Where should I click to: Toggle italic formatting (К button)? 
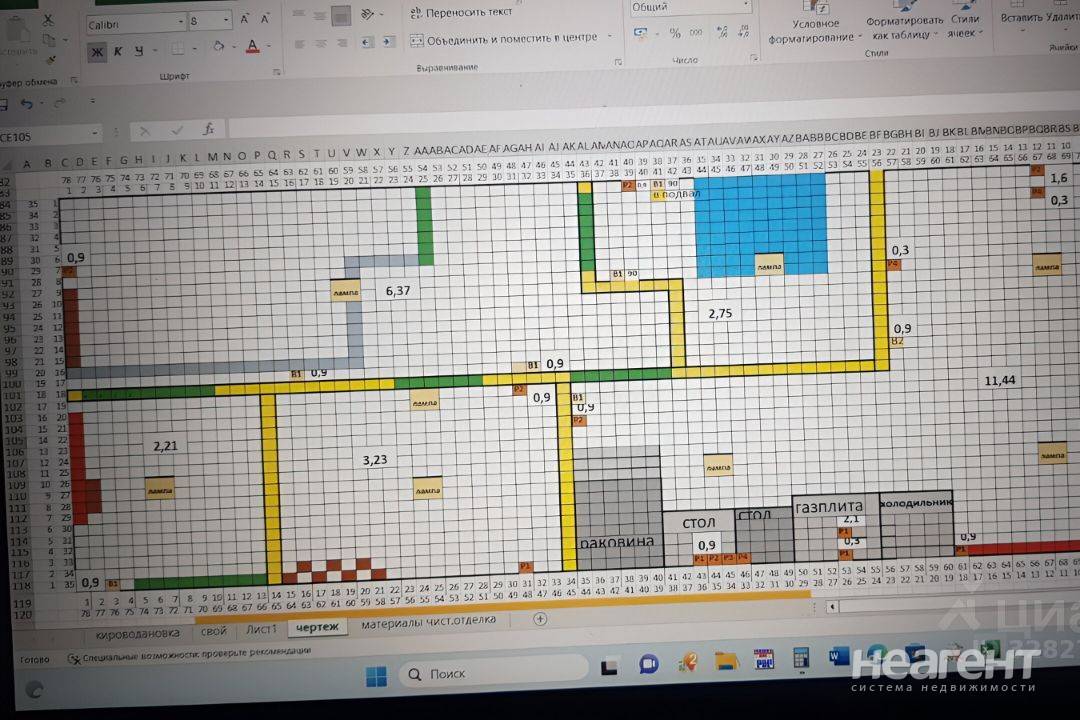click(118, 51)
